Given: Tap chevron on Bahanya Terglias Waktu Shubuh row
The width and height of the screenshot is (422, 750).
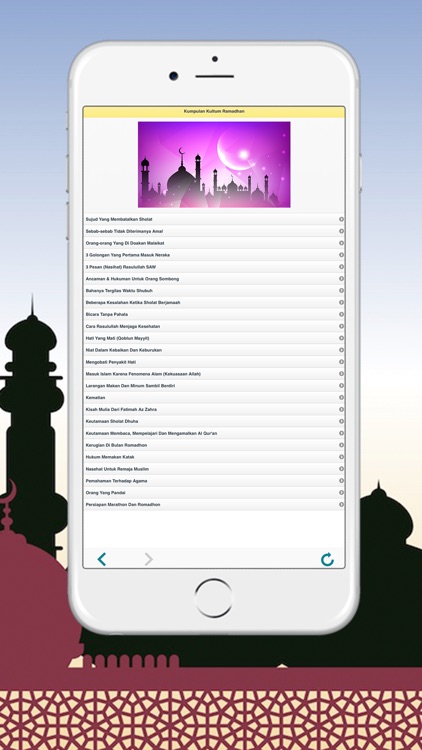Looking at the screenshot, I should click(x=341, y=290).
